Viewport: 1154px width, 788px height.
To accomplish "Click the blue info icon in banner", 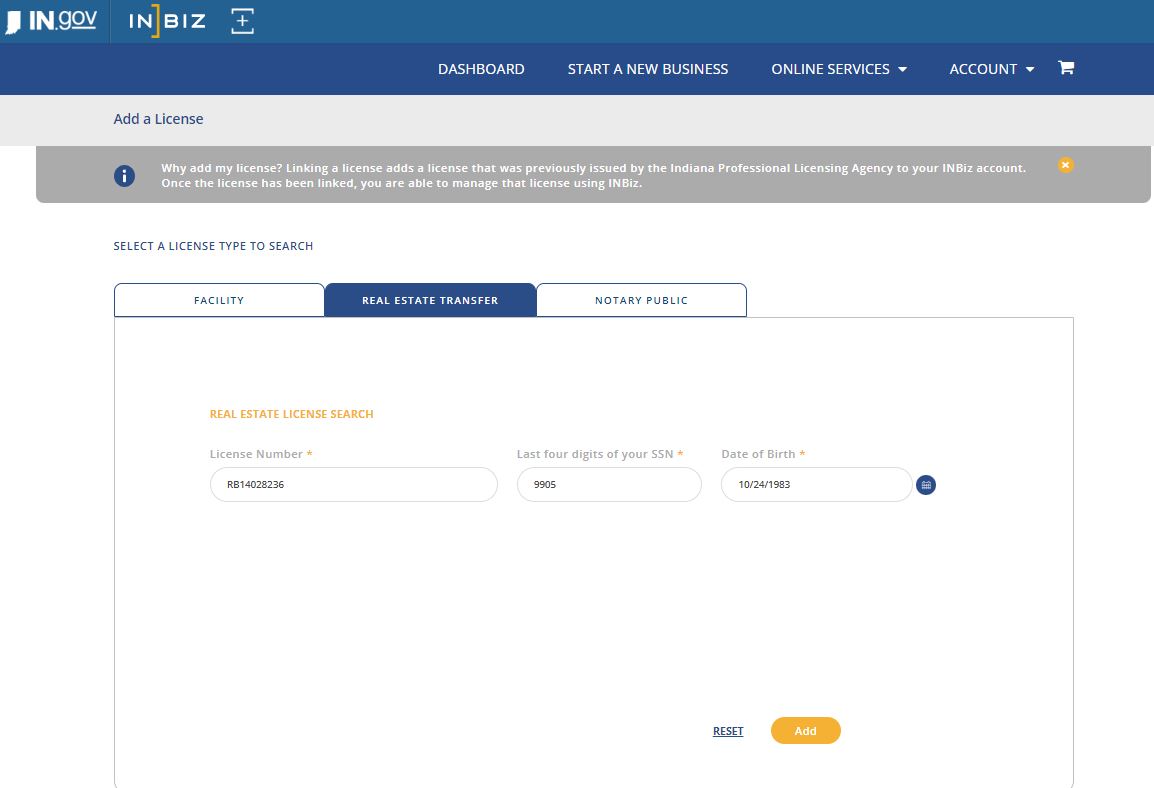I will (x=124, y=176).
